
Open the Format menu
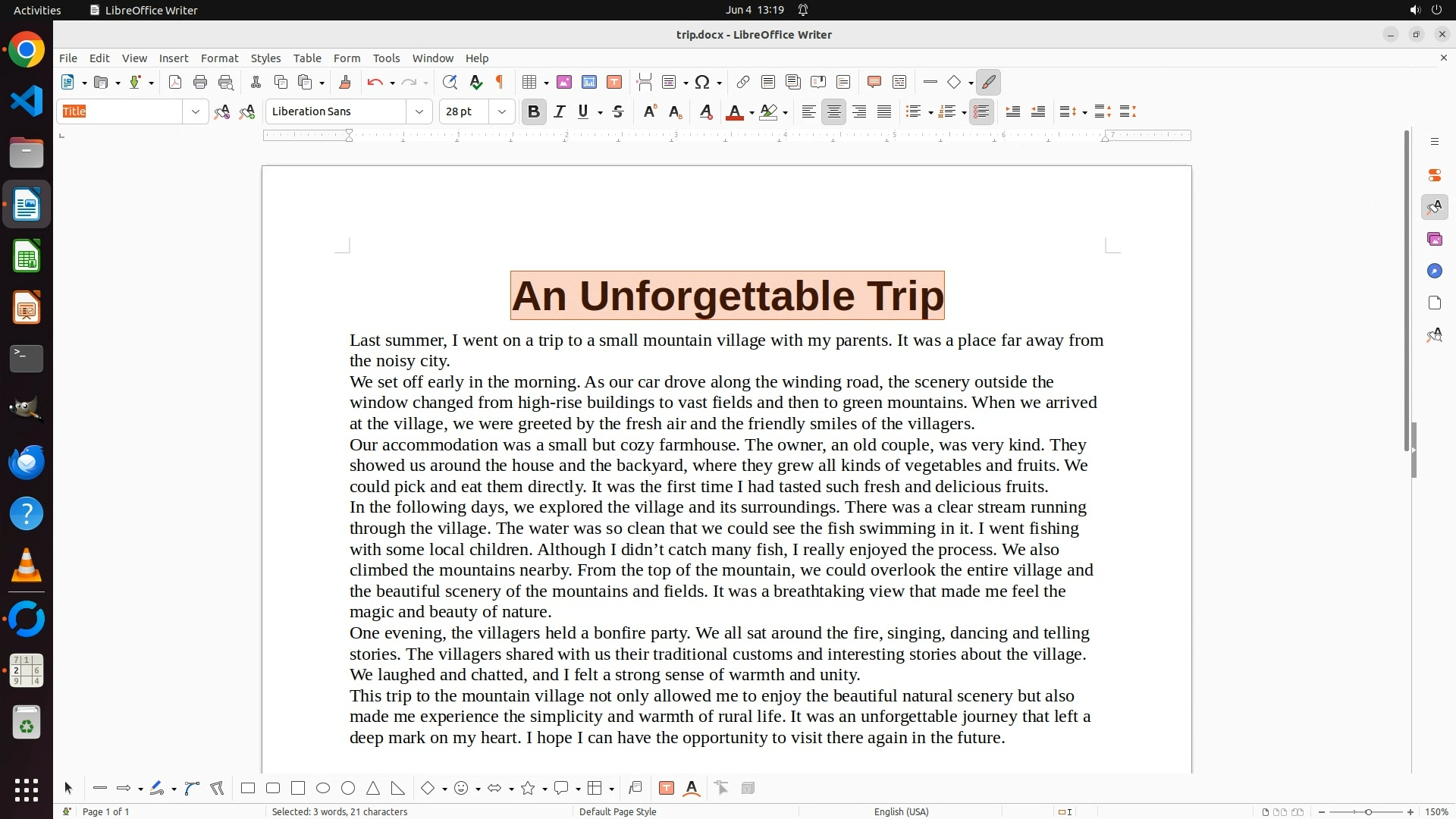(x=219, y=58)
